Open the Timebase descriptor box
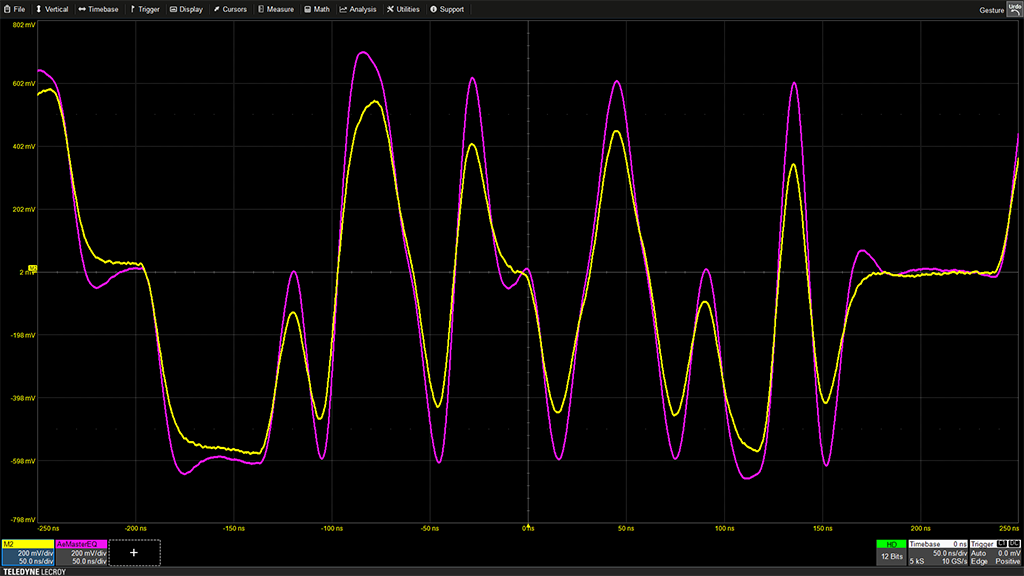1024x576 pixels. pos(937,552)
